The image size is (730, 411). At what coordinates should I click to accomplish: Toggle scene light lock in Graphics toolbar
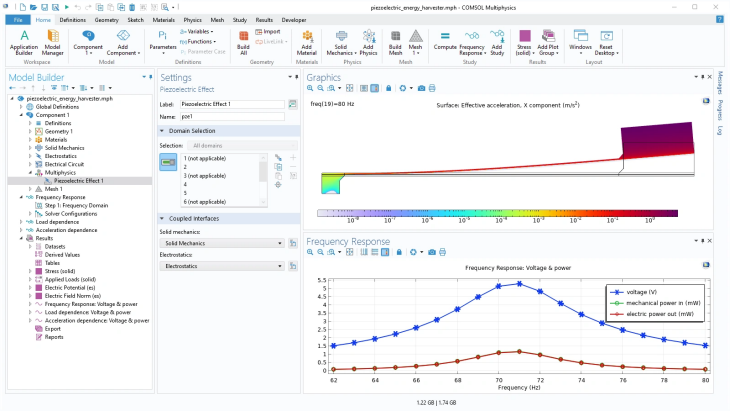(388, 88)
